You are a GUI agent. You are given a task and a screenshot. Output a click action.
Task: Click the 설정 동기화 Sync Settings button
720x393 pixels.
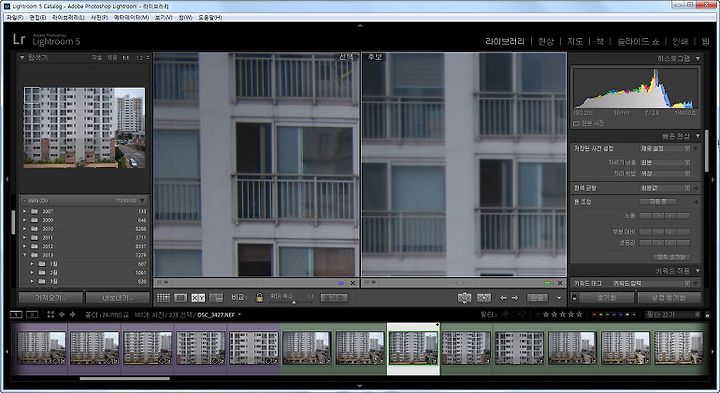(x=669, y=298)
